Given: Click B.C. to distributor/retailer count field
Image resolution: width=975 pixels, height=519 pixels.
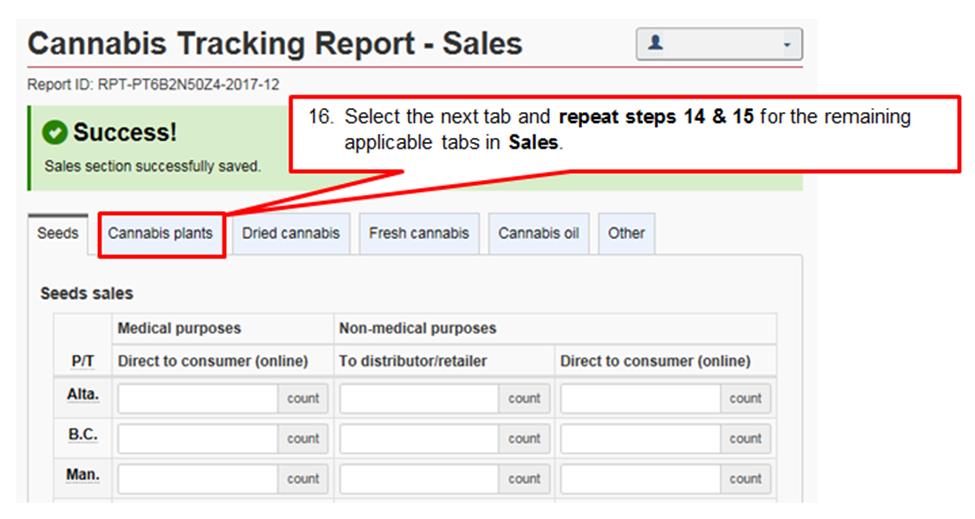Looking at the screenshot, I should [x=420, y=438].
